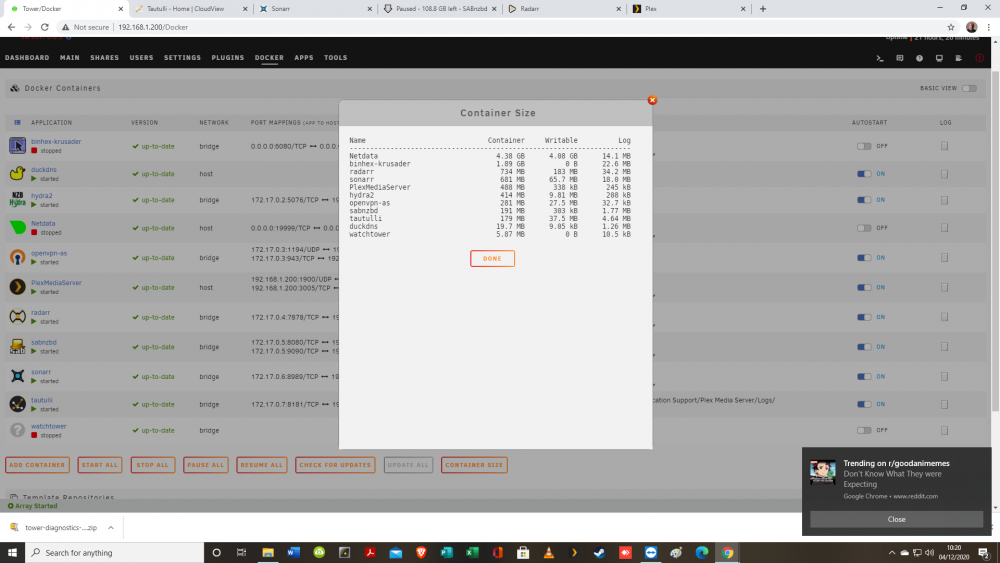
Task: Open the NZB Hydra container icon
Action: pyautogui.click(x=17, y=200)
